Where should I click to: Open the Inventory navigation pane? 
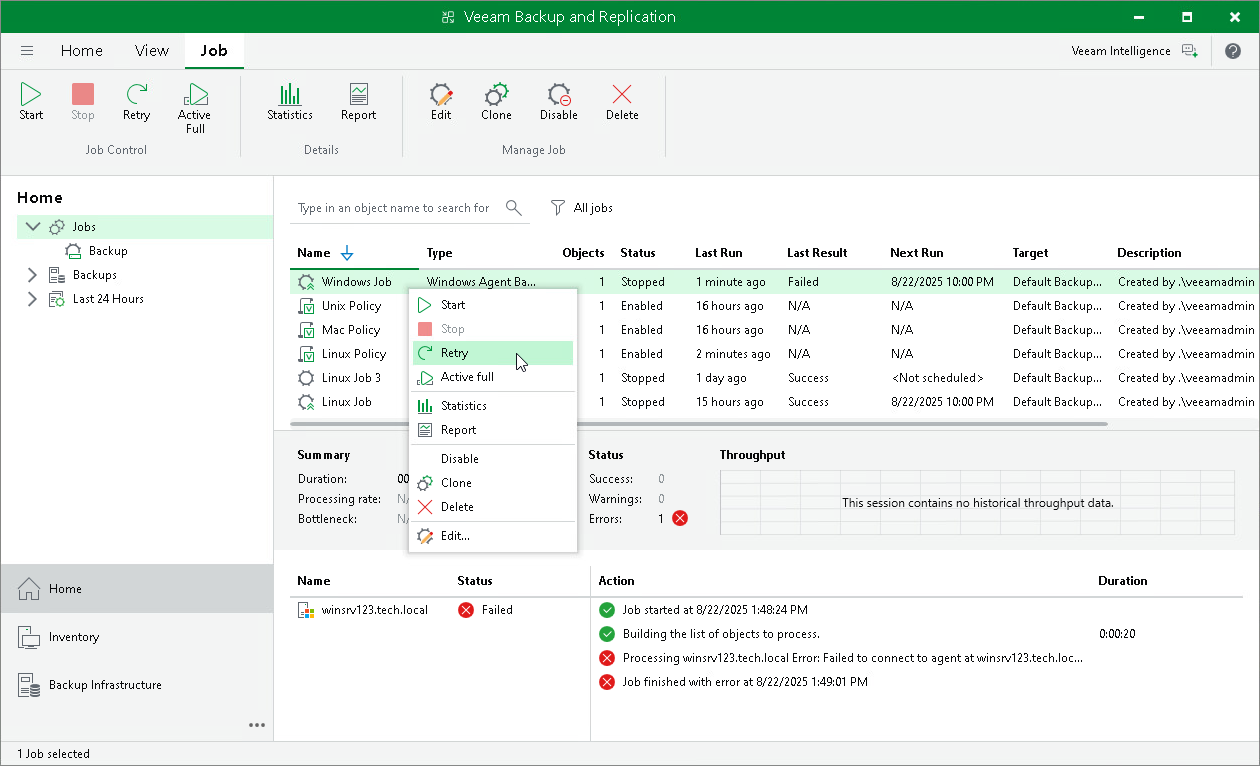click(x=137, y=637)
